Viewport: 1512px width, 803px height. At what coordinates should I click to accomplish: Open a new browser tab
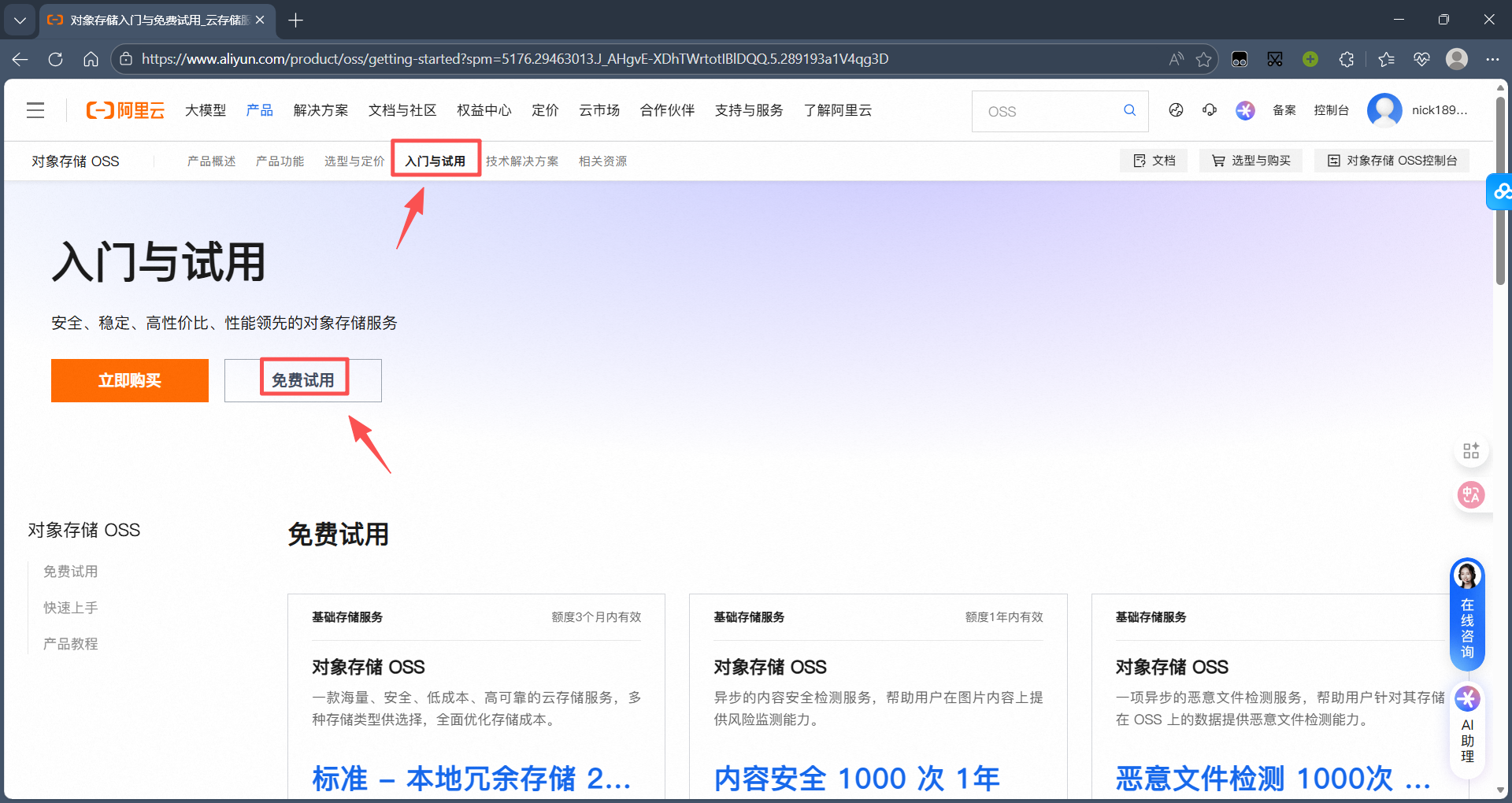point(295,20)
